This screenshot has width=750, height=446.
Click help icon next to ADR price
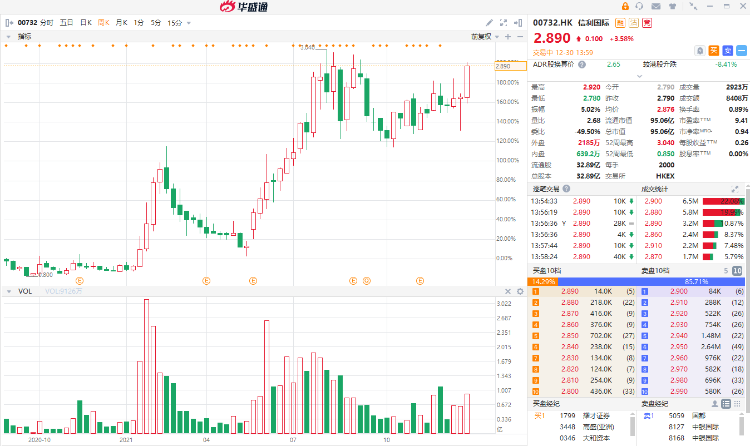coord(582,64)
